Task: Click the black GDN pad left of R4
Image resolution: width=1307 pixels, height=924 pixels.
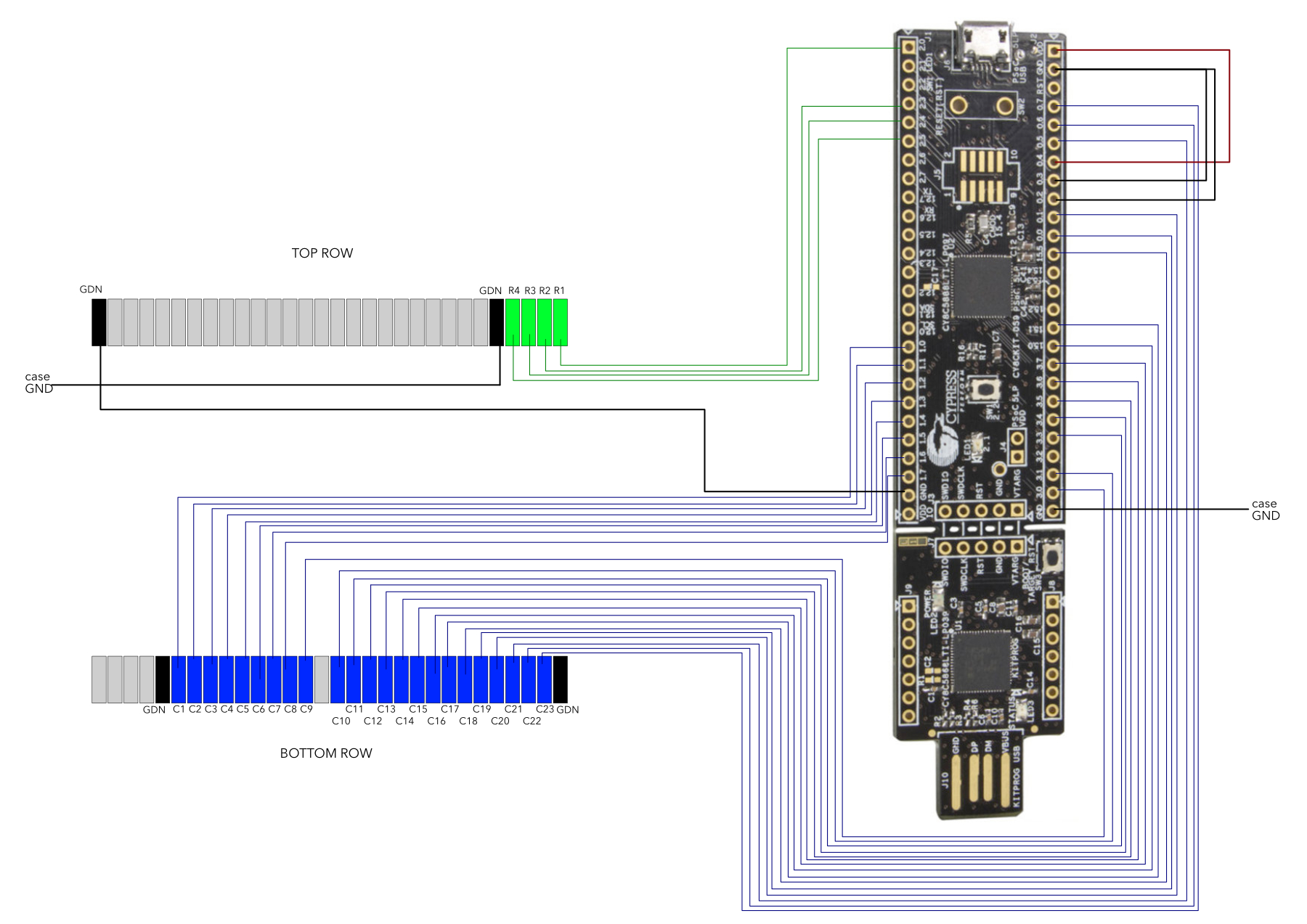Action: [x=497, y=322]
